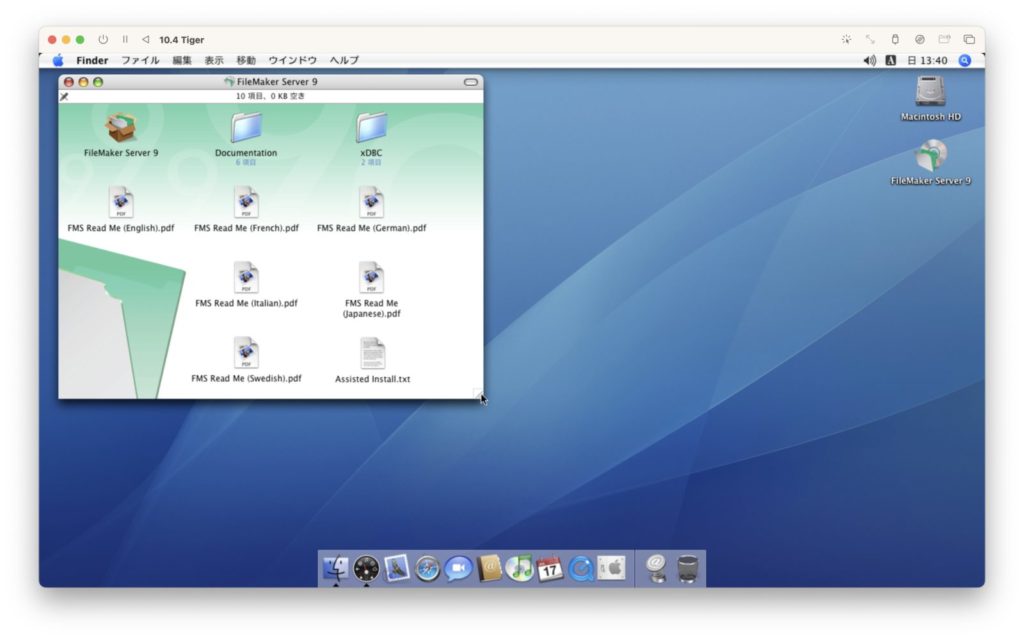Screen dimensions: 1024x639
Task: Open the Trash in the Dock
Action: (688, 568)
